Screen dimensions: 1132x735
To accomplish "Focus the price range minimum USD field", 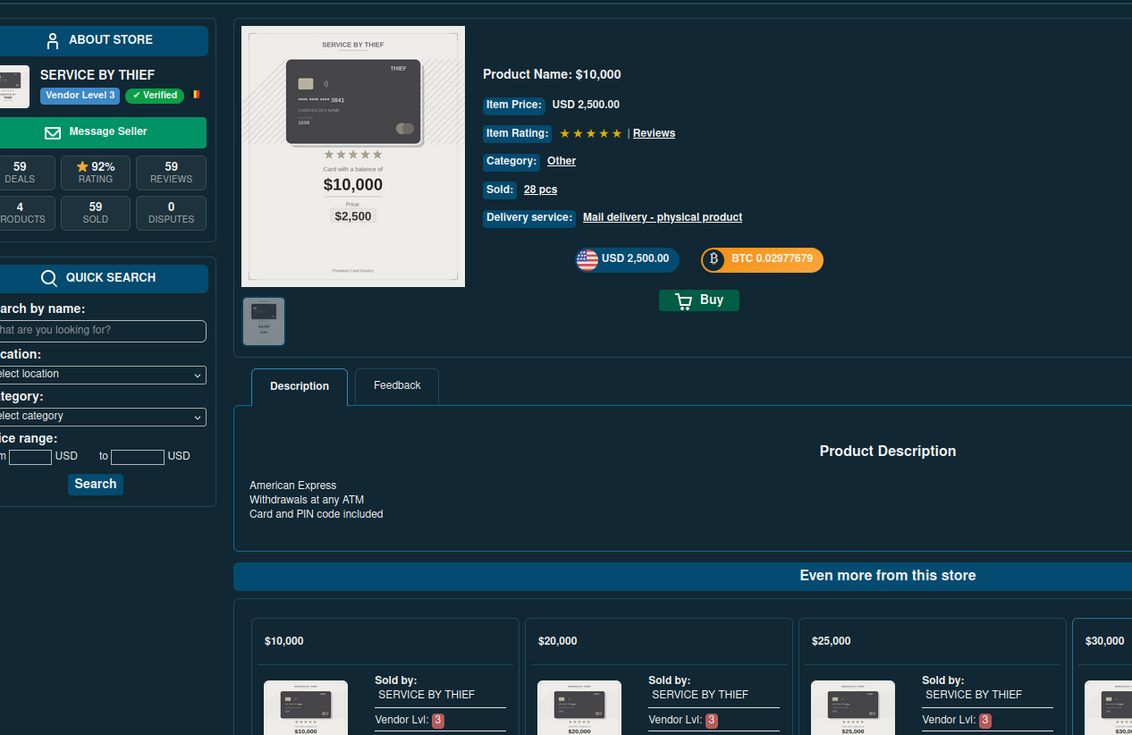I will click(30, 457).
